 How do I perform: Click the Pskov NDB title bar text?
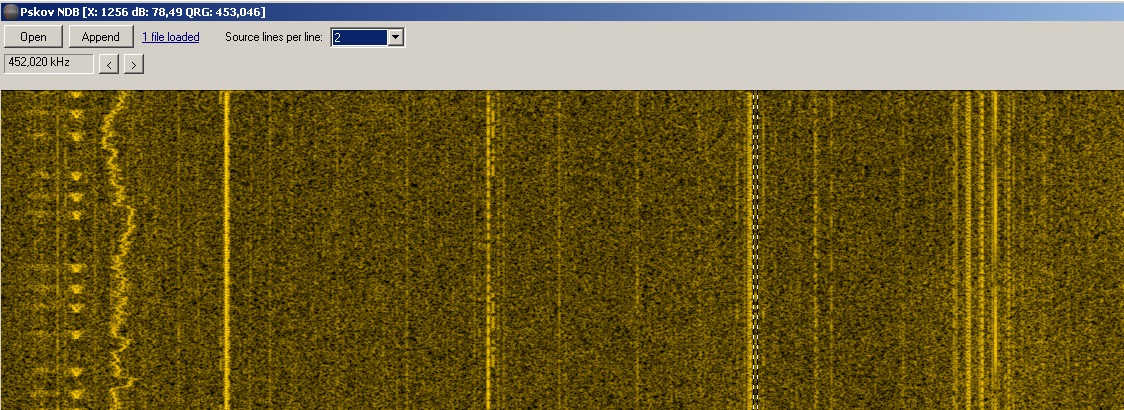coord(143,11)
